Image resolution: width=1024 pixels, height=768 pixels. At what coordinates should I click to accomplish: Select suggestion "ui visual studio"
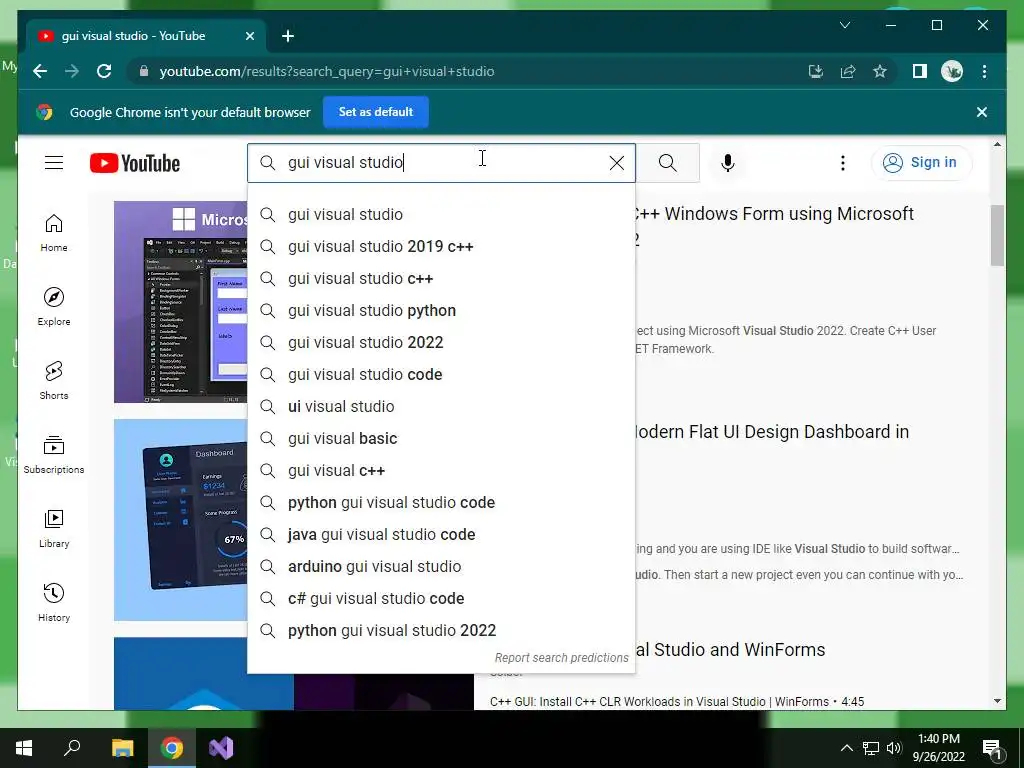pyautogui.click(x=441, y=406)
